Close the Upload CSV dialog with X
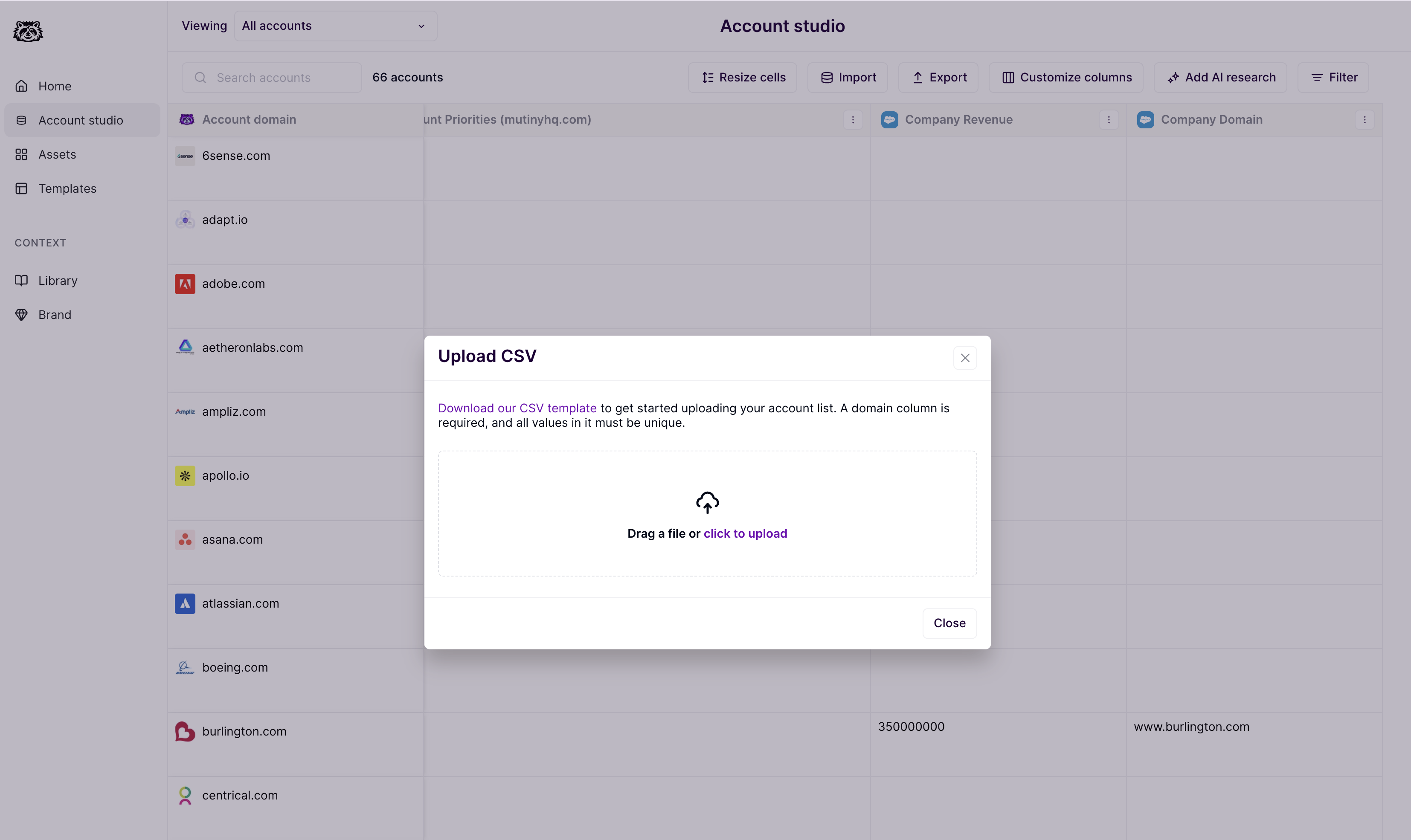 coord(965,358)
